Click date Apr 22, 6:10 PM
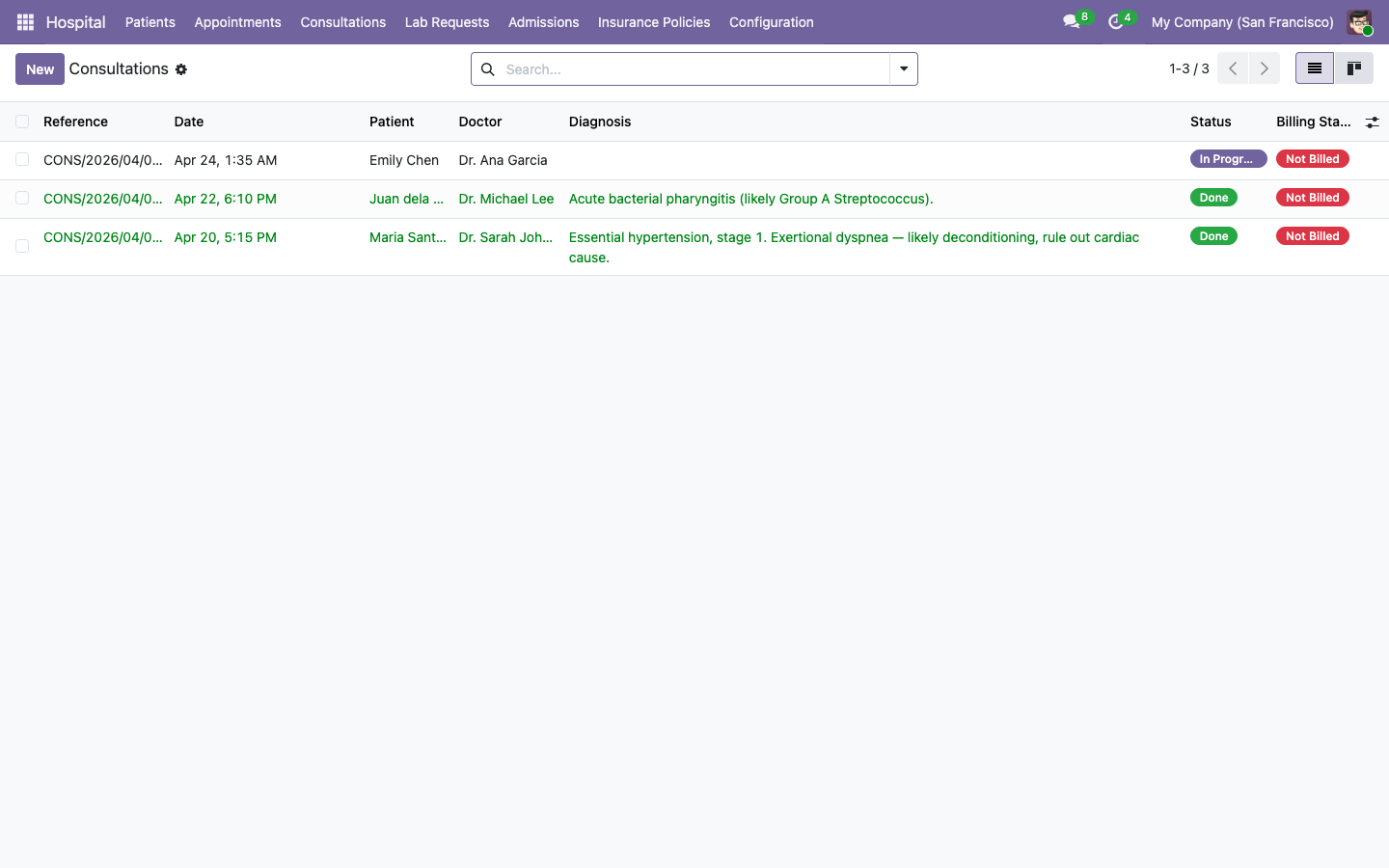Viewport: 1389px width, 868px height. tap(226, 199)
